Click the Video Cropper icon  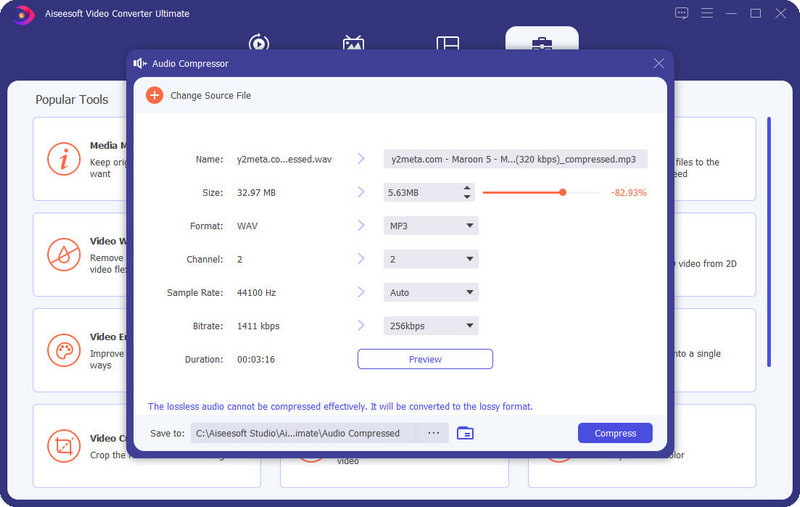point(64,446)
